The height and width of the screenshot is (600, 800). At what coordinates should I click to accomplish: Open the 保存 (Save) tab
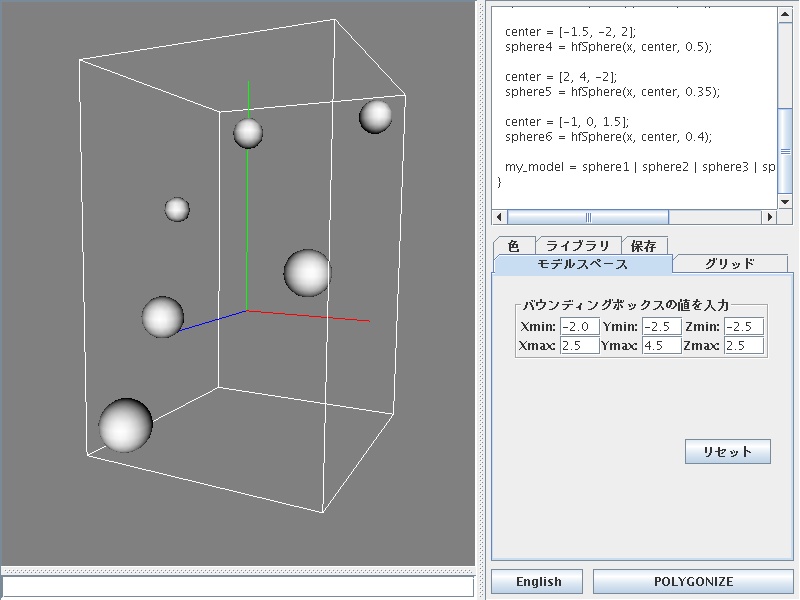tap(644, 246)
